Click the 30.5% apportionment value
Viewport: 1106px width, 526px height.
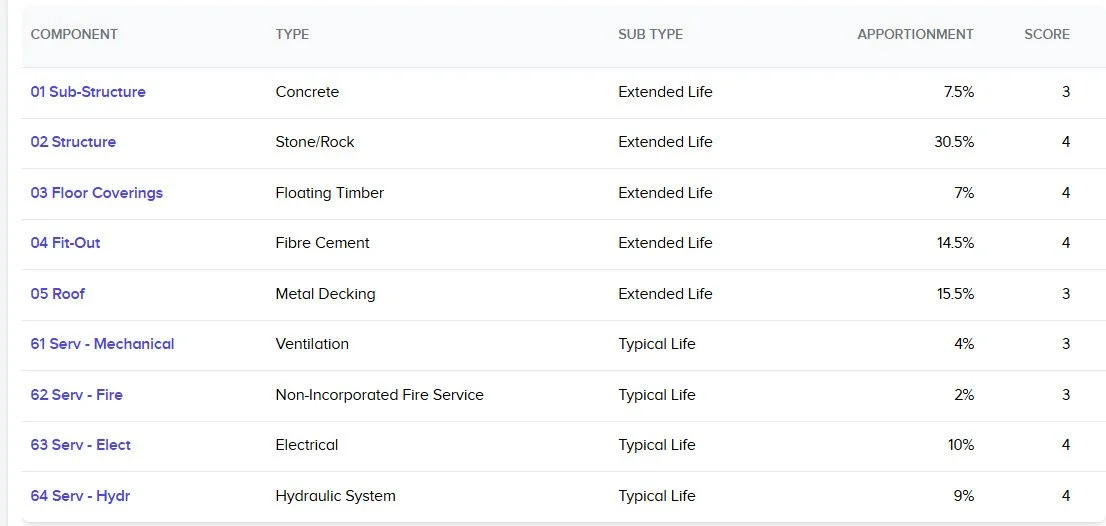[953, 142]
